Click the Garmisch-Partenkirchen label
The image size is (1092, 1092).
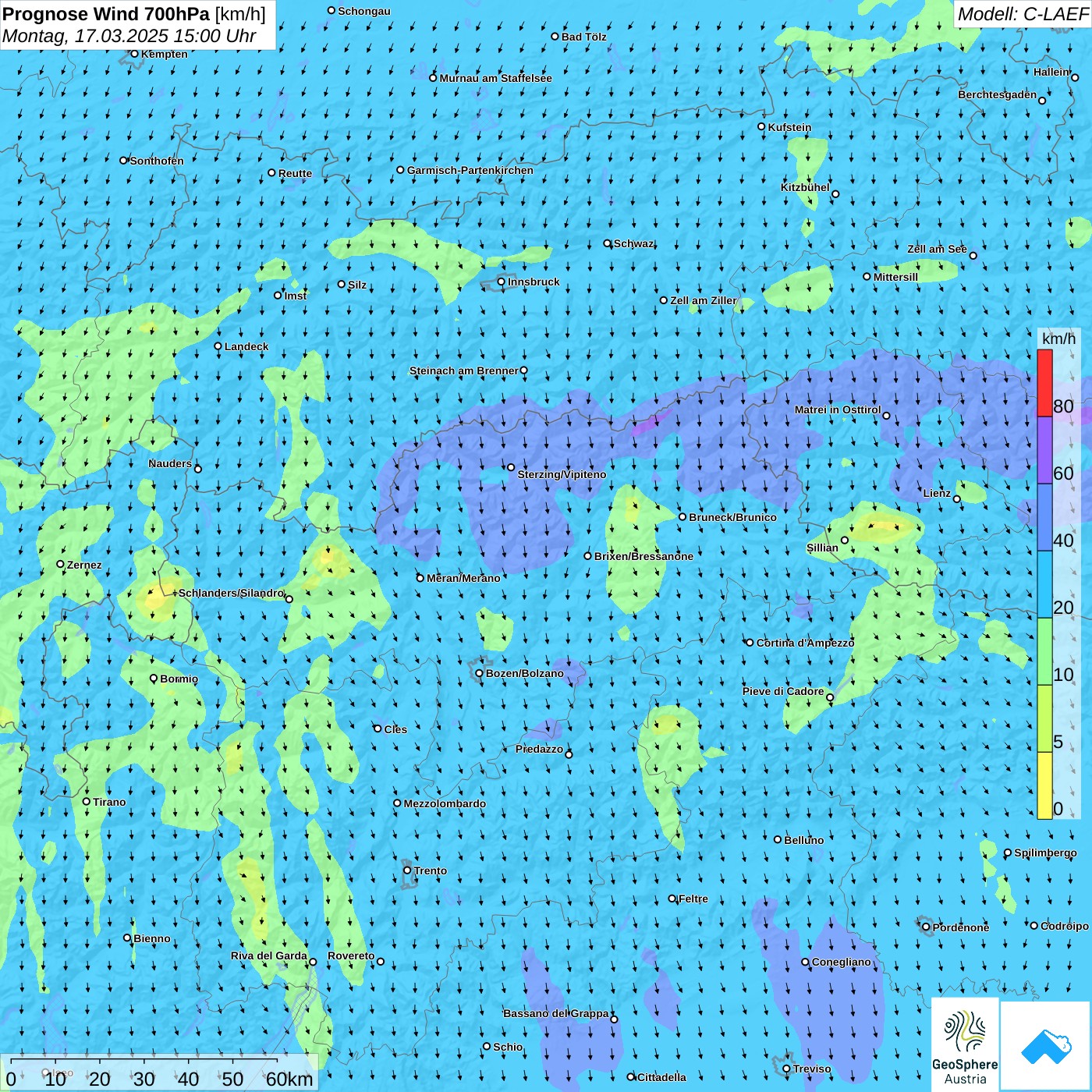tap(470, 170)
